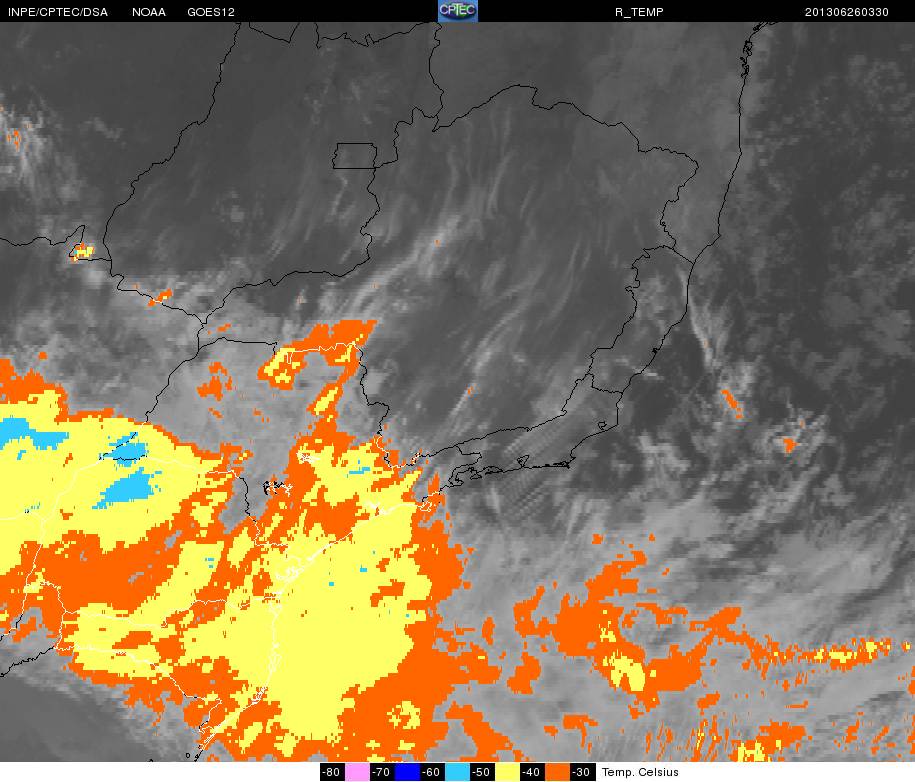Click the pink legend color swatch

click(x=356, y=772)
